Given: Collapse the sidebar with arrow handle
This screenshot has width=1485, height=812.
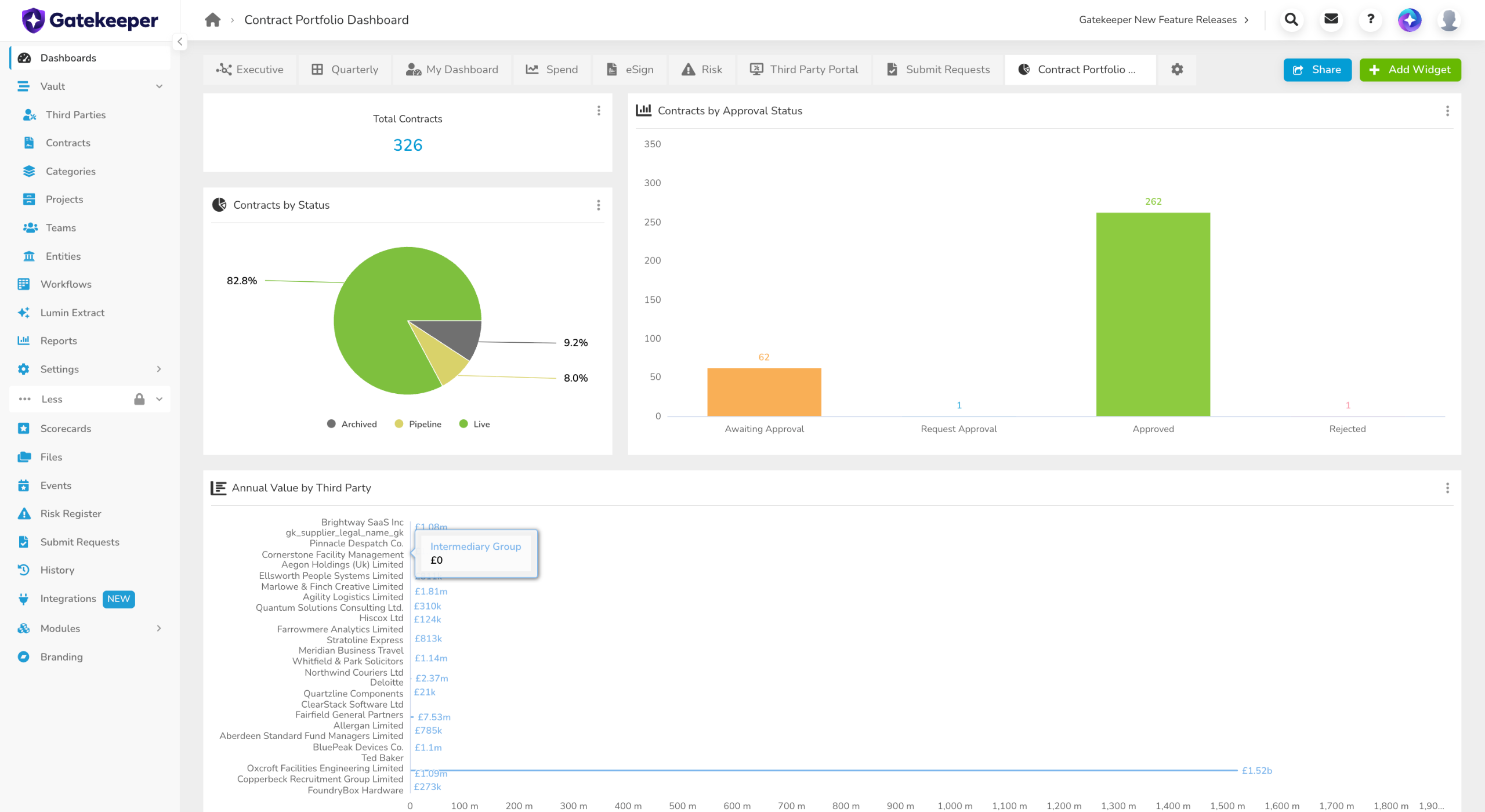Looking at the screenshot, I should 180,42.
